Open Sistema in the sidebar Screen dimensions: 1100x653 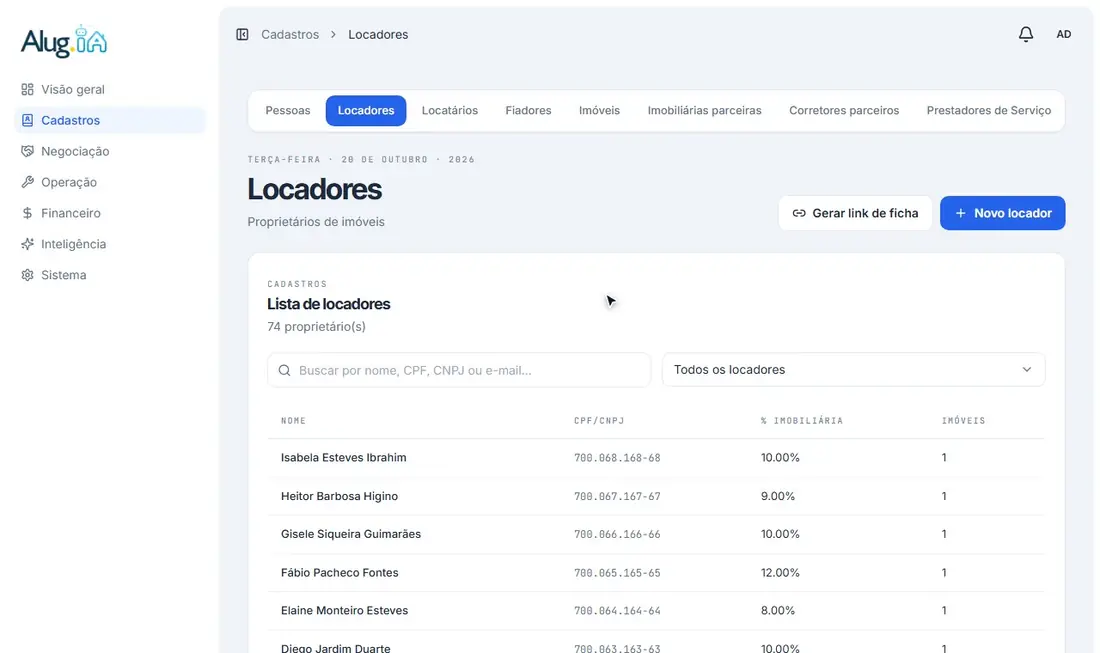(x=110, y=275)
